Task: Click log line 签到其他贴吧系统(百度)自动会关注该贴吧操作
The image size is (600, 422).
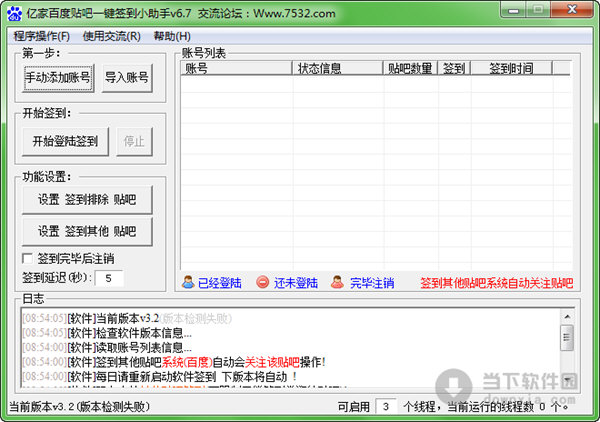Action: pyautogui.click(x=174, y=362)
